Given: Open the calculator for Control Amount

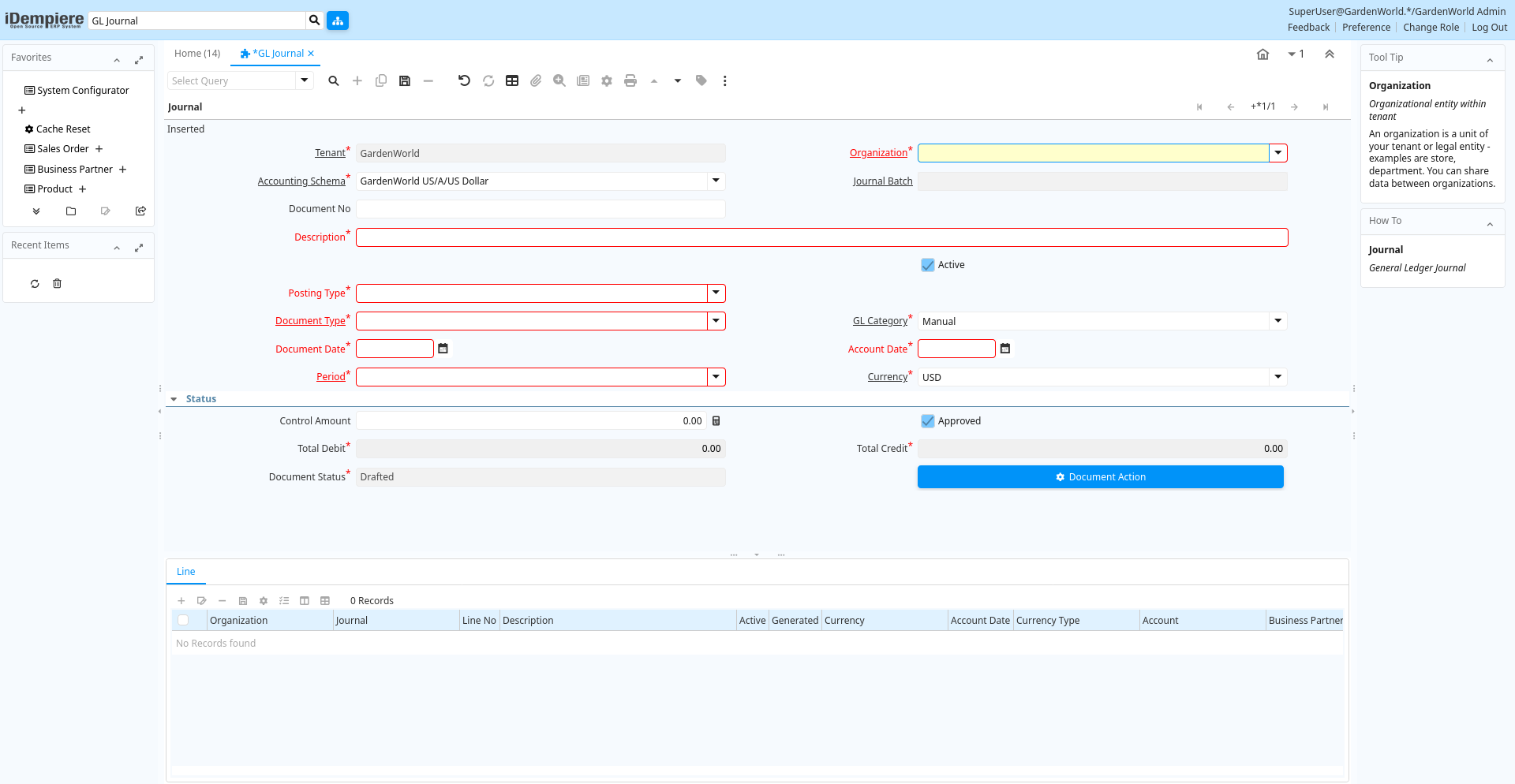Looking at the screenshot, I should [x=716, y=421].
